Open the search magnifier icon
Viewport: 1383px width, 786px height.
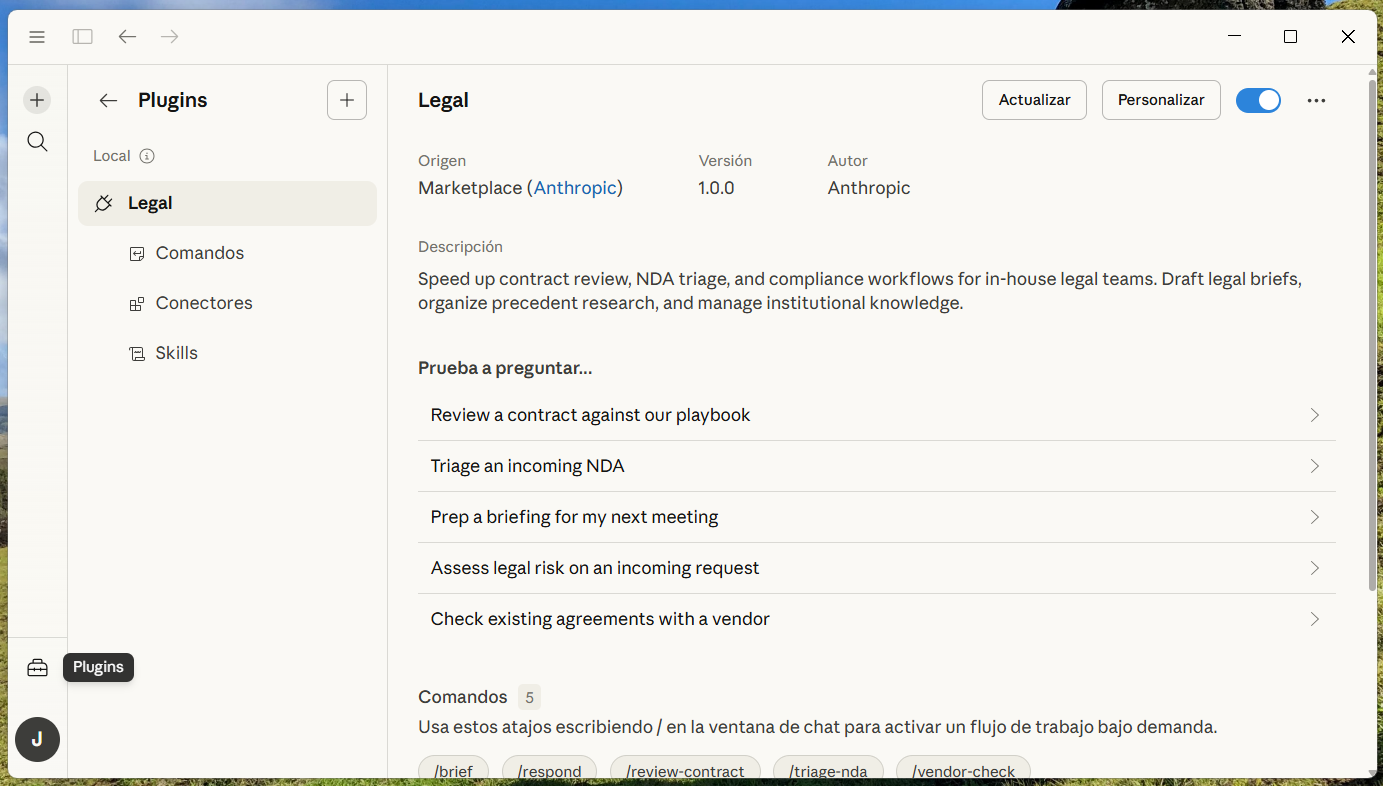(37, 142)
